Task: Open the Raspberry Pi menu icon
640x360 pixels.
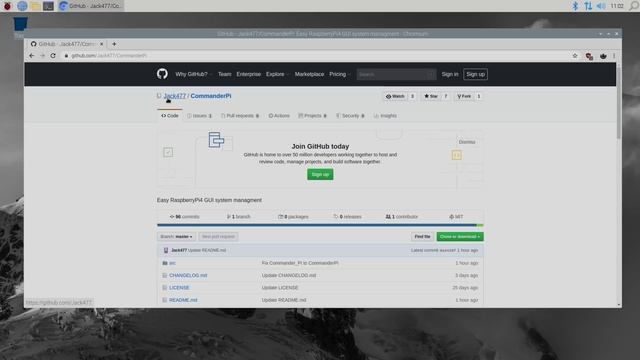Action: click(7, 6)
